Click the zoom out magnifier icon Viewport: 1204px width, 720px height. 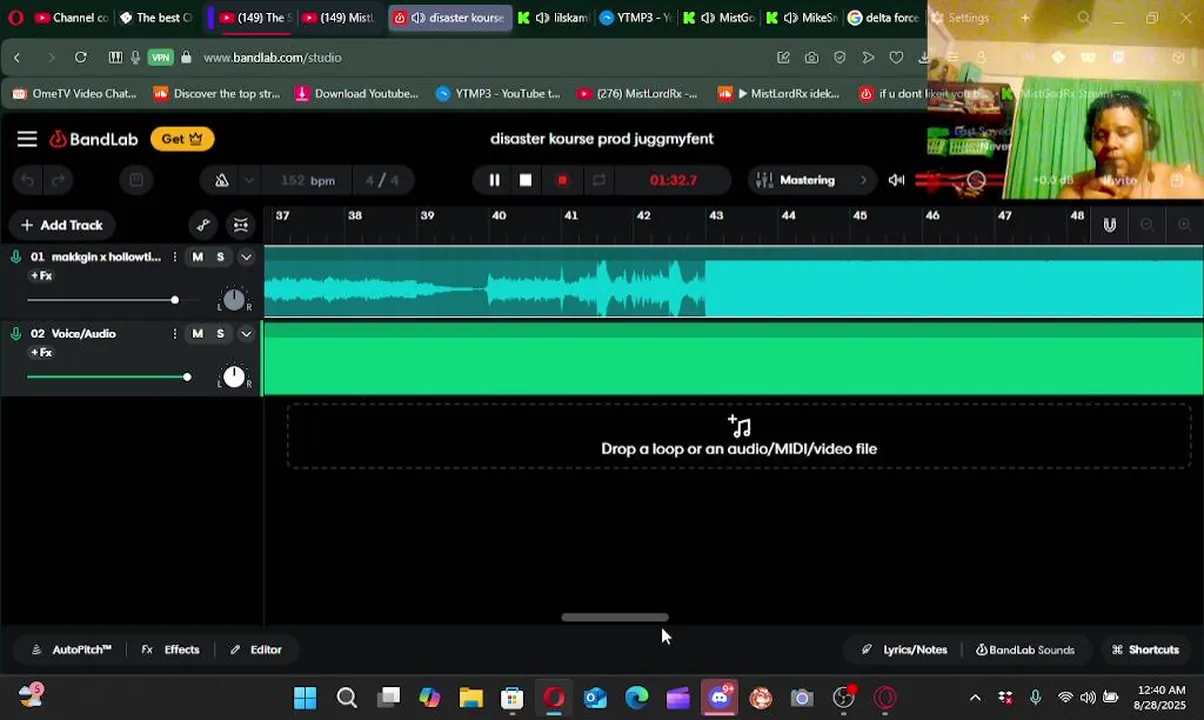click(x=1147, y=225)
